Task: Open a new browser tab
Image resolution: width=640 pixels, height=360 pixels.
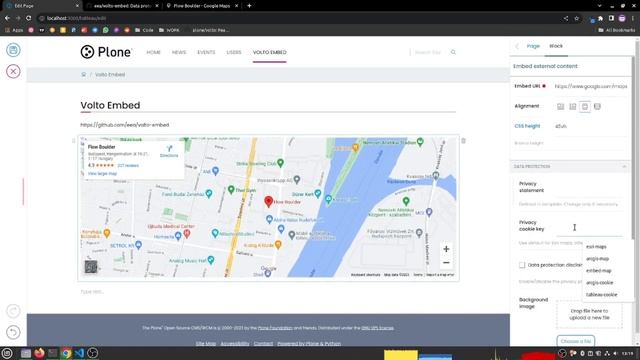Action: pyautogui.click(x=249, y=6)
